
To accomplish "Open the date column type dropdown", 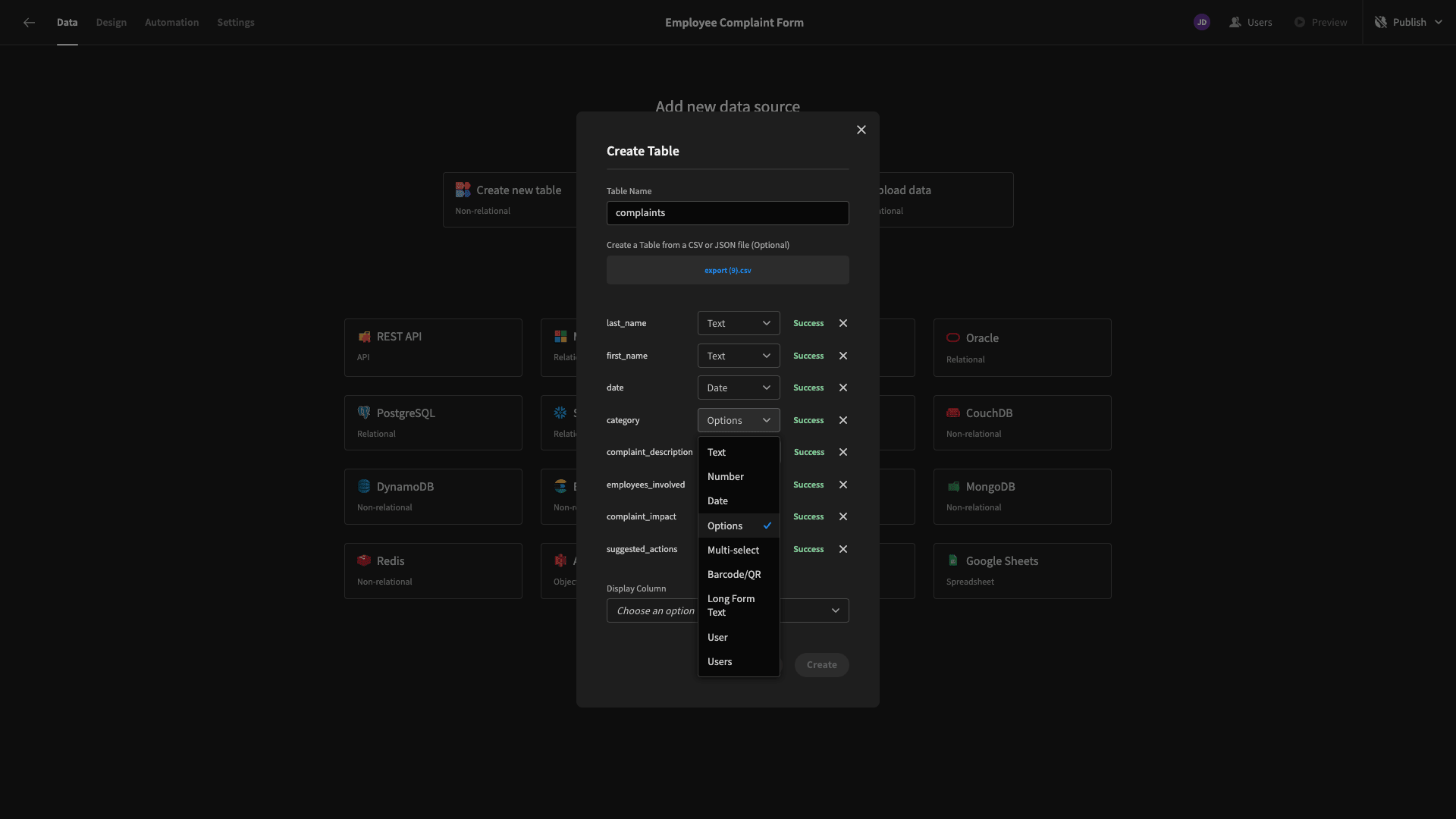I will (739, 388).
